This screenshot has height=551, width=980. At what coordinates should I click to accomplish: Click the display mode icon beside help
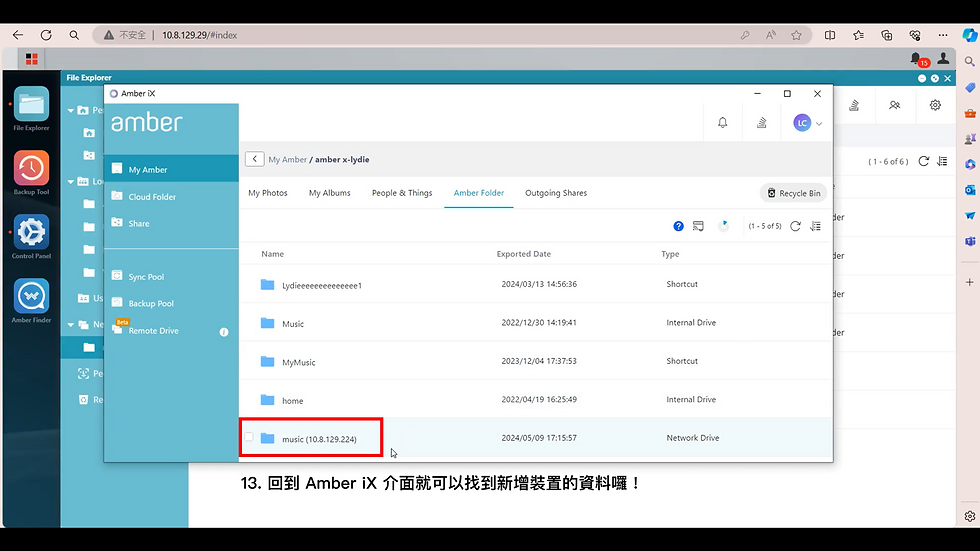(698, 226)
